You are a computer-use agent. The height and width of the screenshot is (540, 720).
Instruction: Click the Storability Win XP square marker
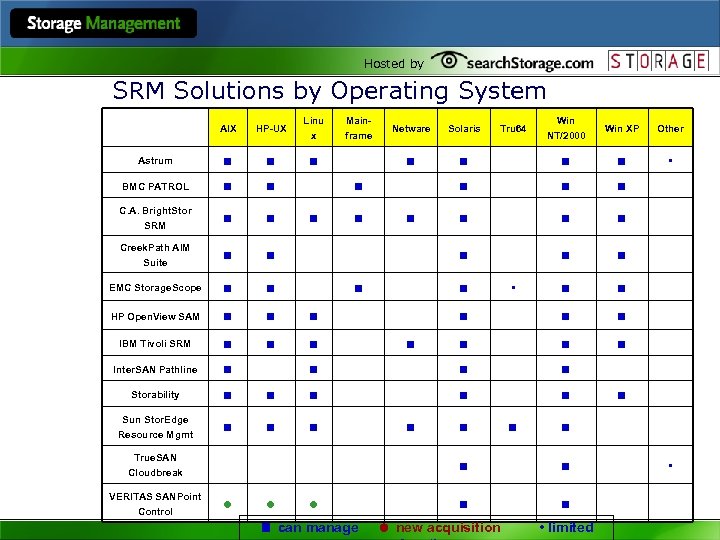pos(621,395)
